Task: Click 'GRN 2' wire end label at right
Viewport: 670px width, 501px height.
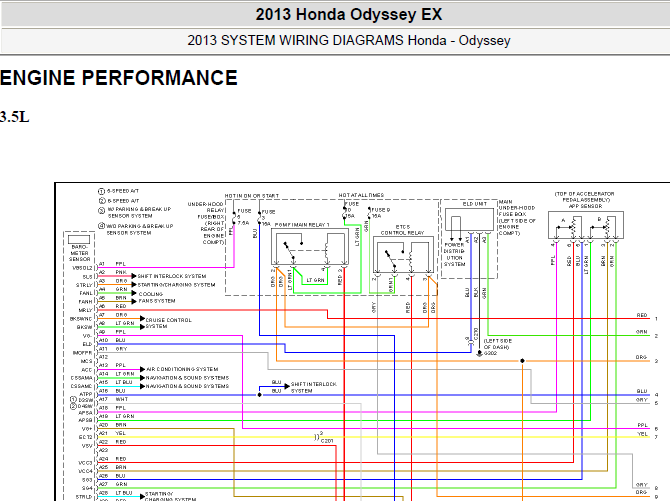Action: tap(647, 333)
